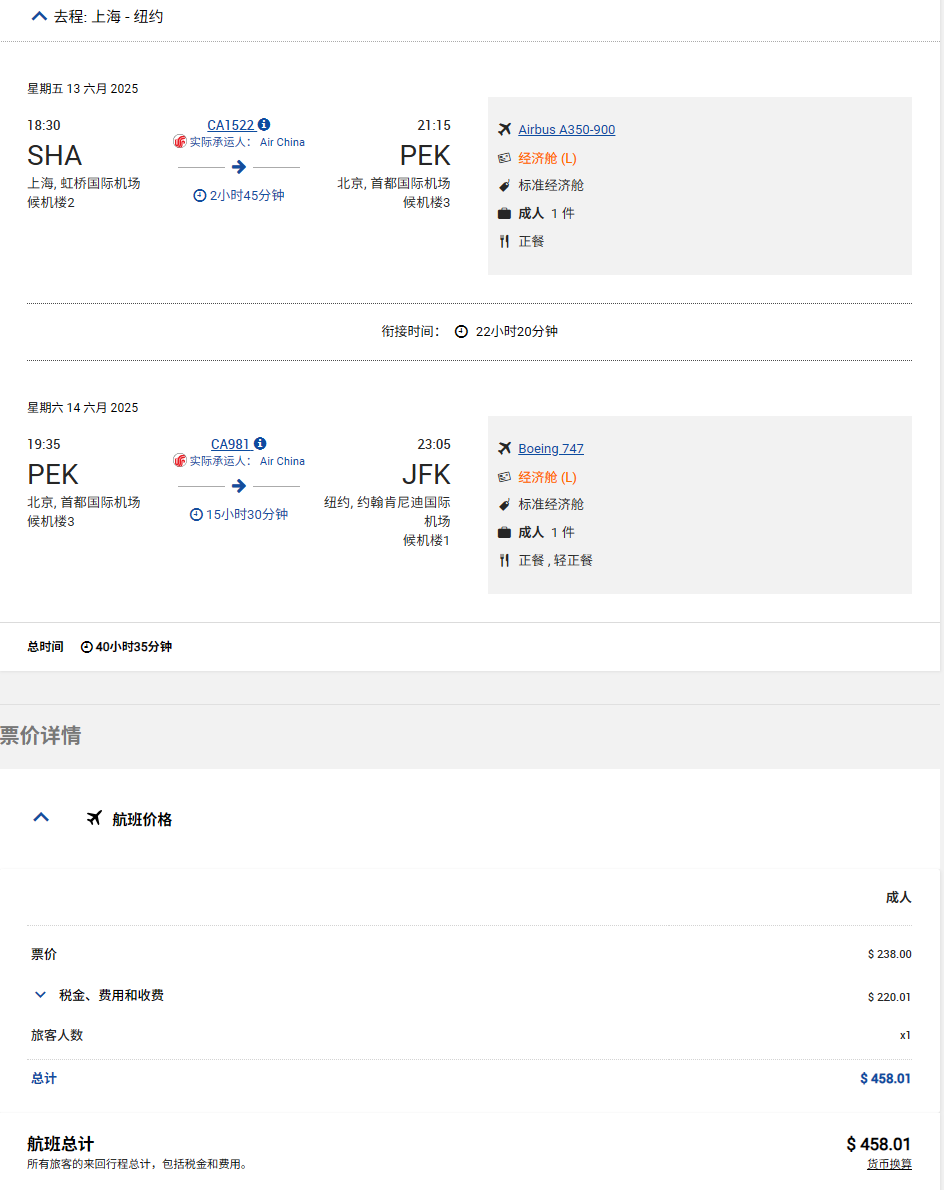The height and width of the screenshot is (1190, 944).
Task: Click the connection time clock icon
Action: tap(461, 332)
